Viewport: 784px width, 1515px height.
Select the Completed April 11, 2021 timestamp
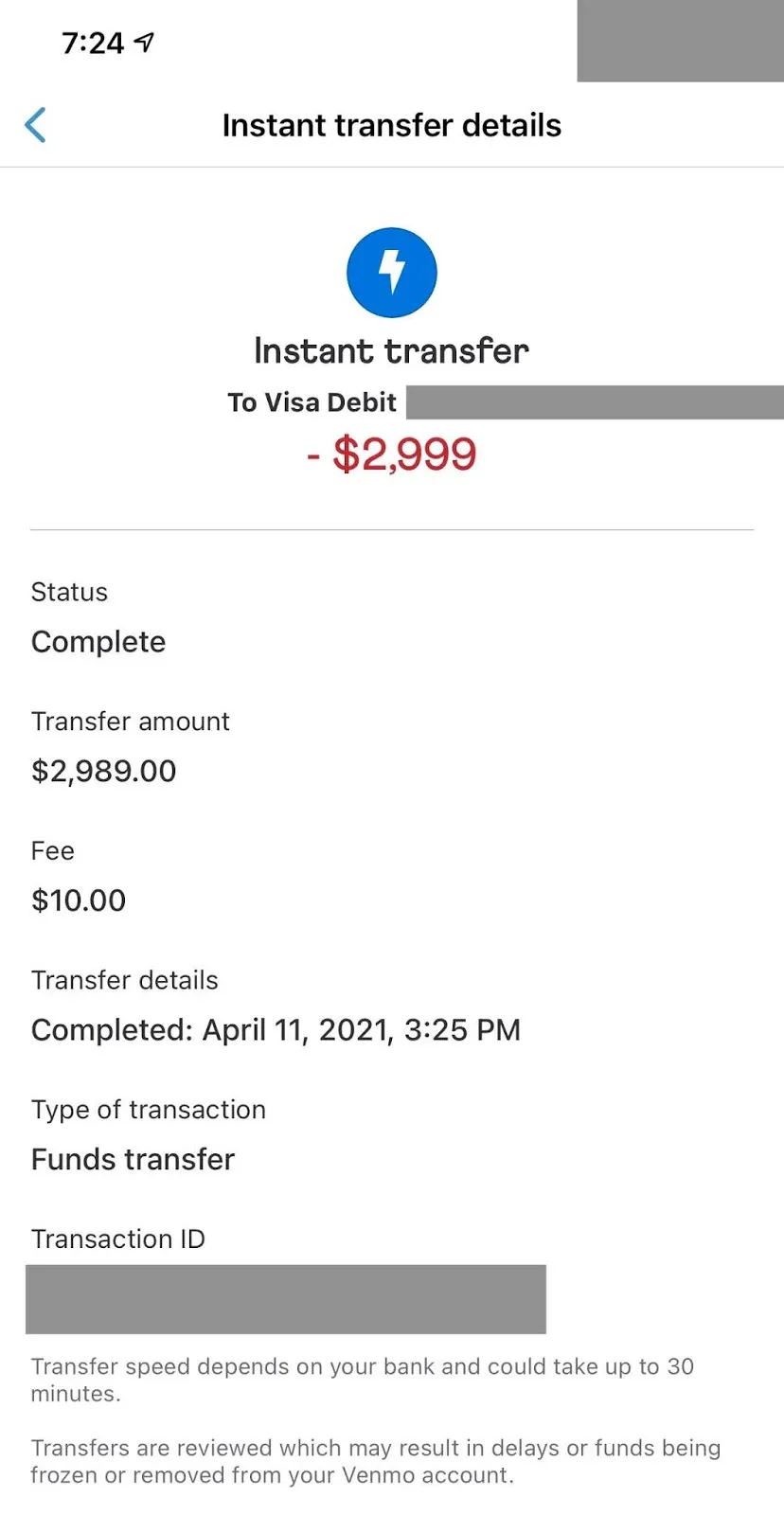pyautogui.click(x=276, y=1030)
